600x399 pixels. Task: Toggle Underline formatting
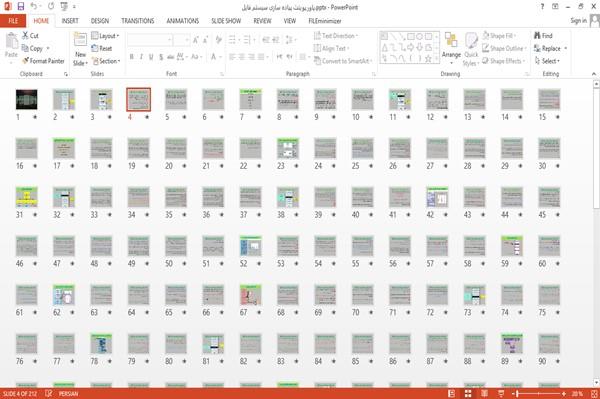pyautogui.click(x=151, y=57)
